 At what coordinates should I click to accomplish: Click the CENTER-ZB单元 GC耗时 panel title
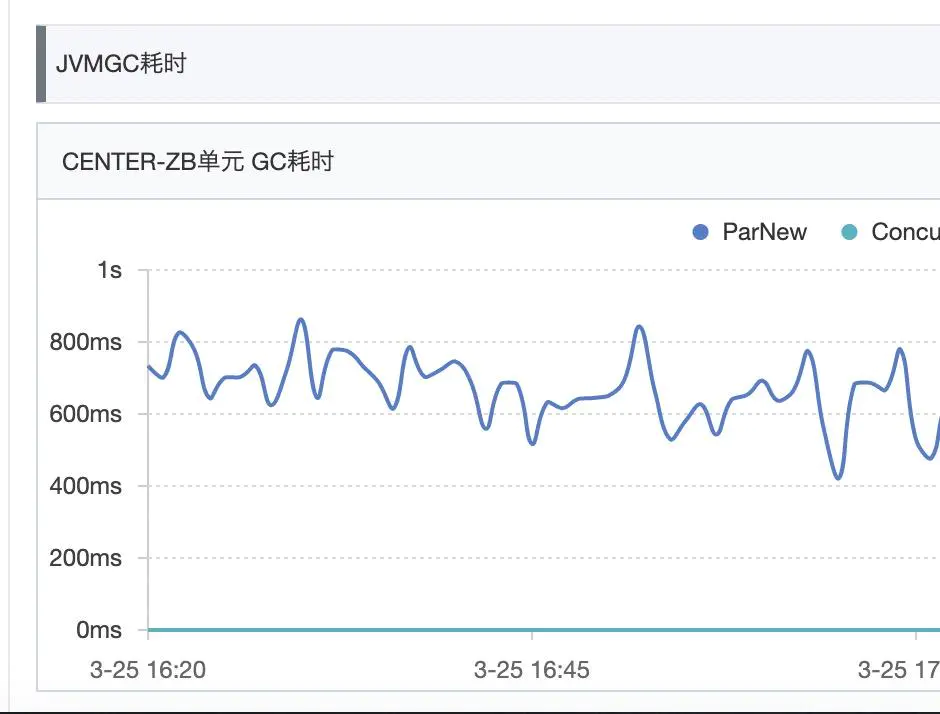[198, 162]
